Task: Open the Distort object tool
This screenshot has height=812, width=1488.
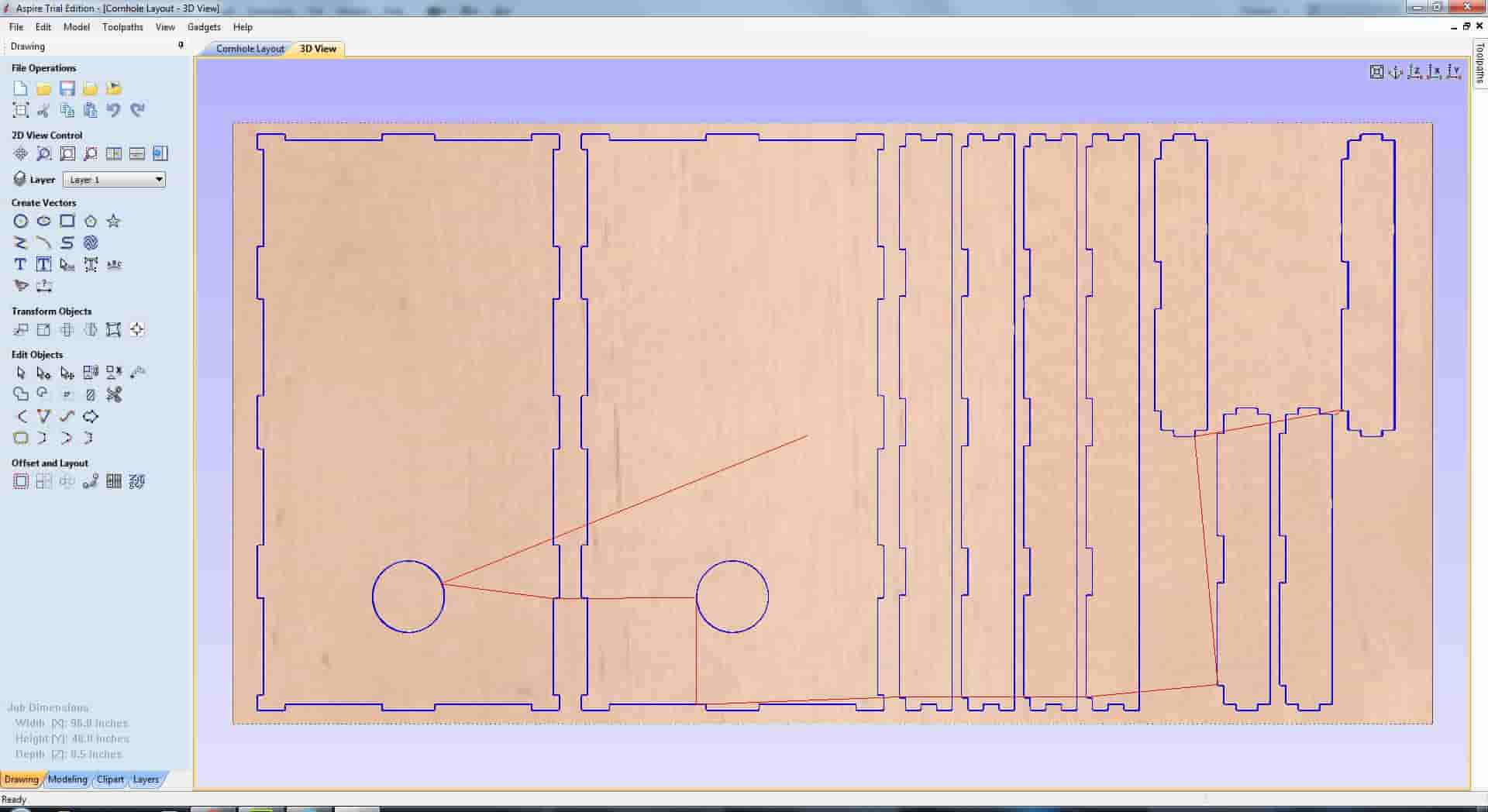Action: [114, 329]
